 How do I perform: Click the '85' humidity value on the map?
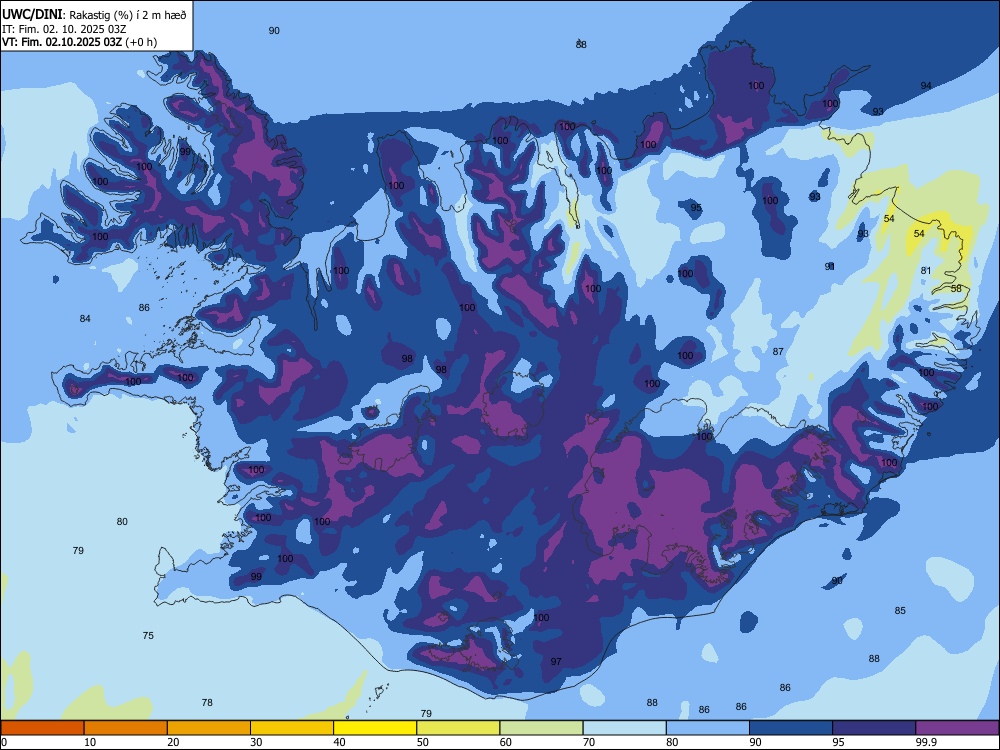click(x=900, y=610)
